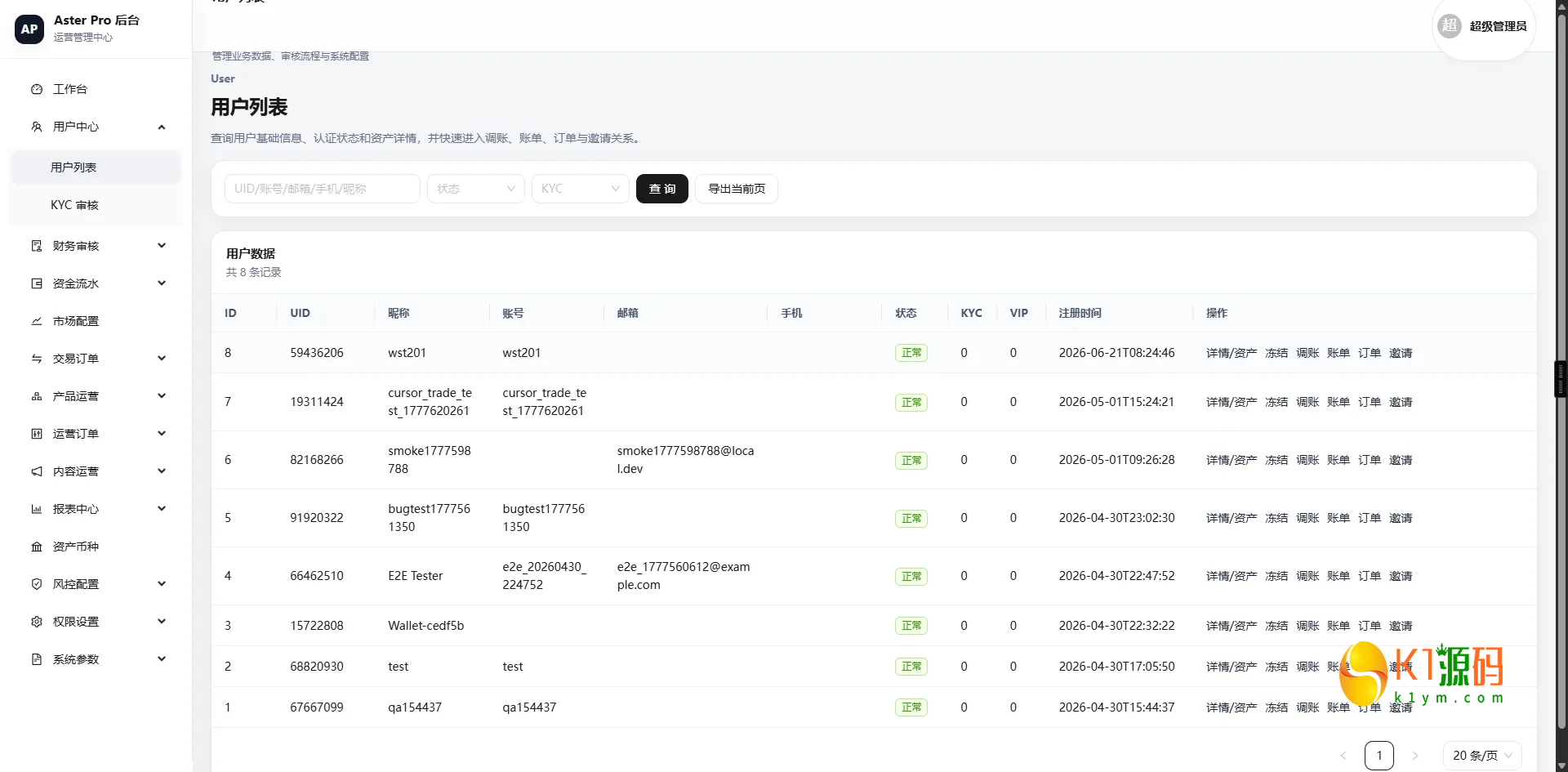Expand the 交易订单 menu chevron

(x=162, y=359)
